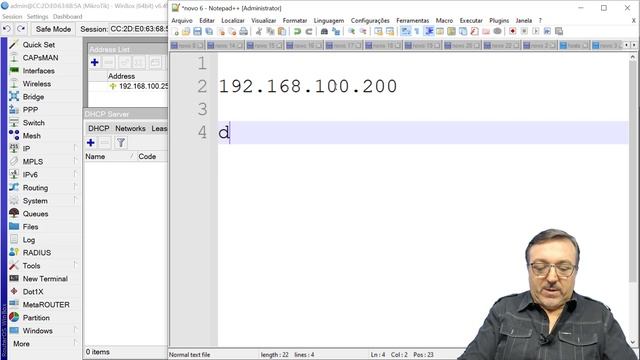Click the Save All icon in Notepad++
Viewport: 640px width, 360px height.
coord(209,31)
